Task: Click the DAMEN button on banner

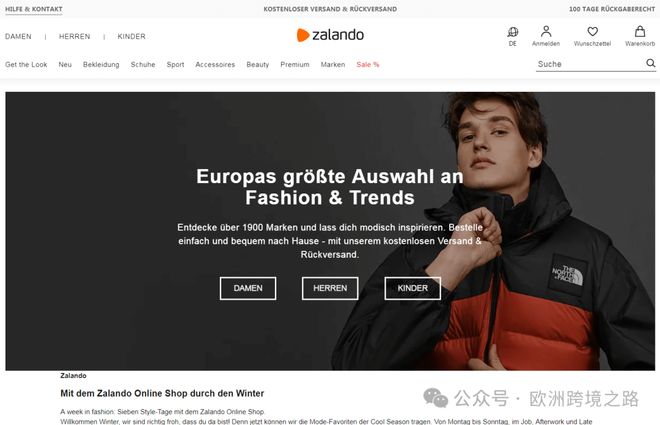Action: tap(248, 288)
